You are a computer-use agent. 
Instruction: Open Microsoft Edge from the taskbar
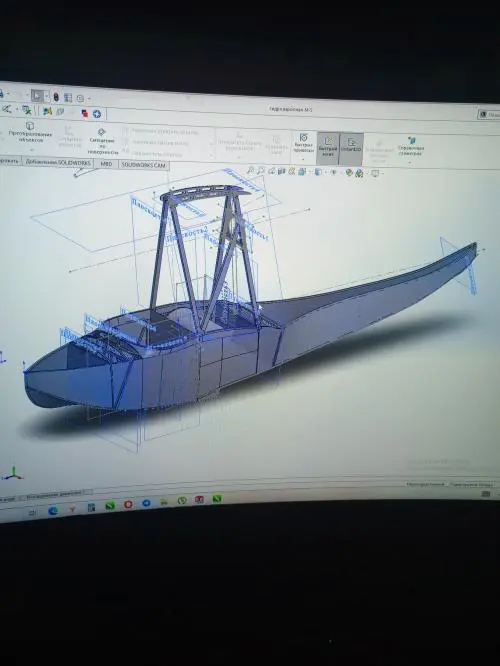(x=53, y=511)
